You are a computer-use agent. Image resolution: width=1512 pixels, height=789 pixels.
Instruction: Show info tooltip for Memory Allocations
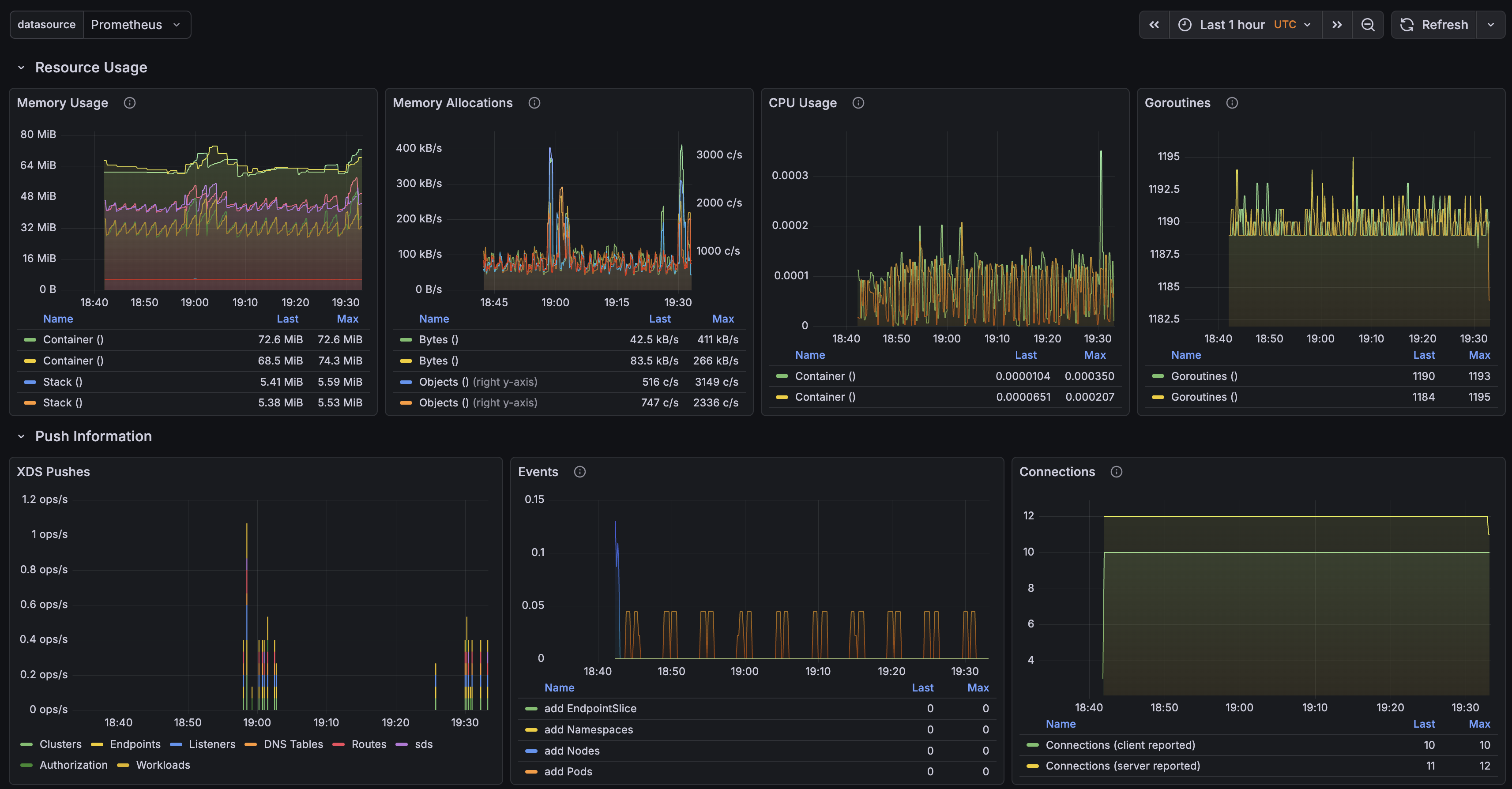pos(534,103)
